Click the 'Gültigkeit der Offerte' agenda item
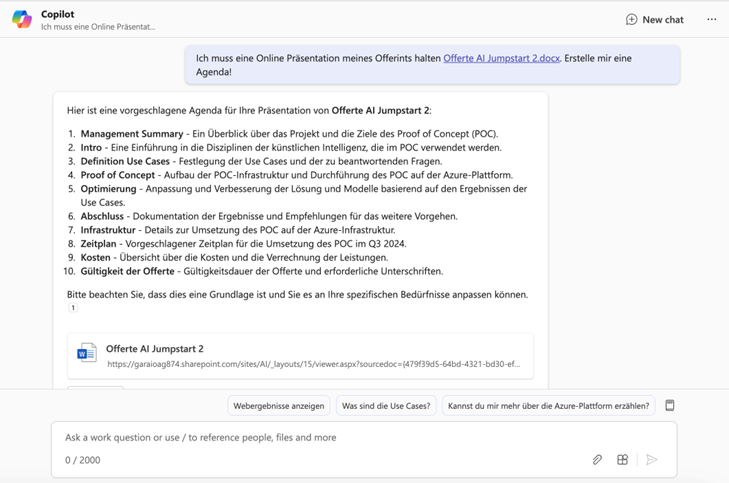This screenshot has height=483, width=729. 127,271
